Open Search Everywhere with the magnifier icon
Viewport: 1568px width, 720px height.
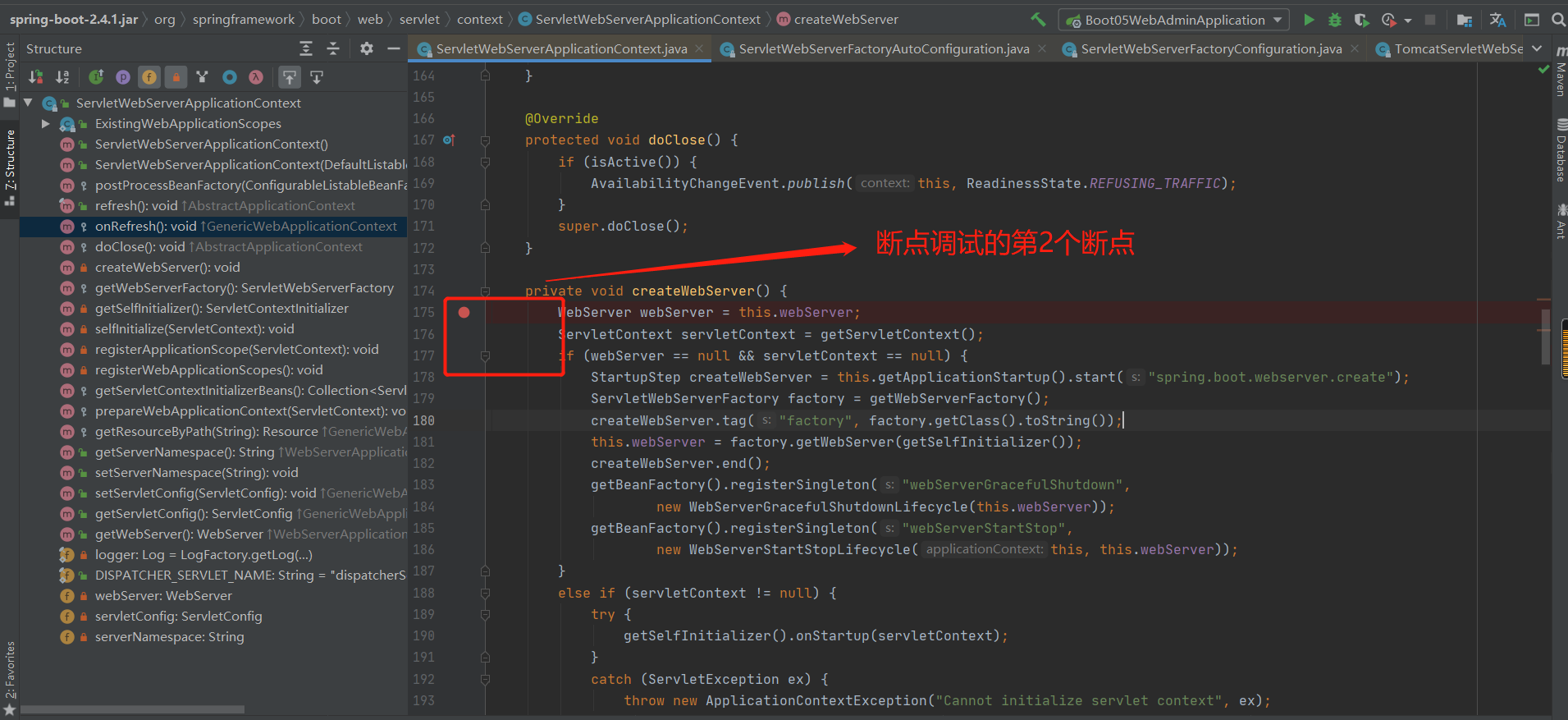click(x=1558, y=19)
